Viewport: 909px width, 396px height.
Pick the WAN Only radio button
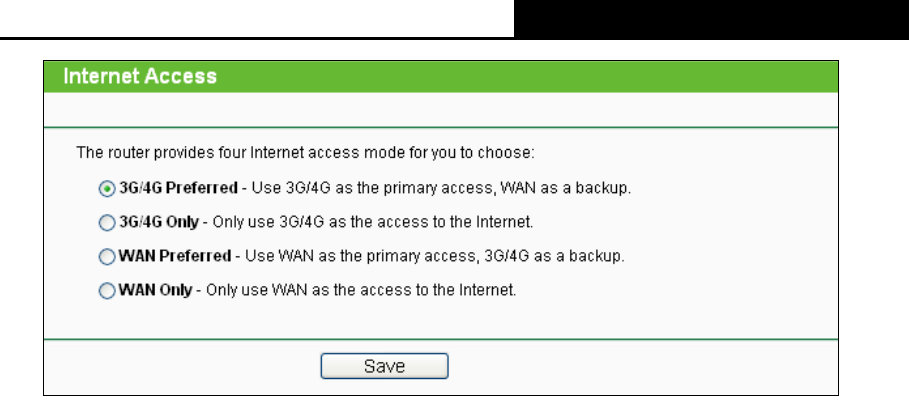107,290
